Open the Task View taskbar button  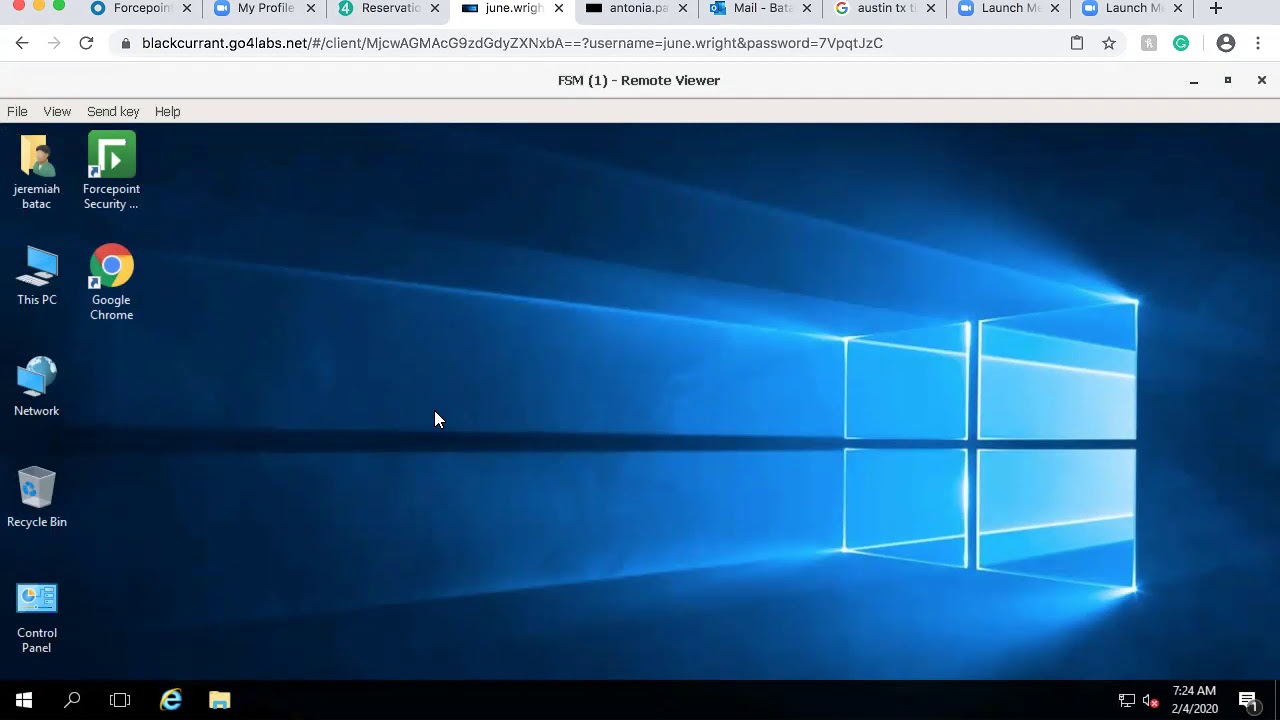coord(120,700)
